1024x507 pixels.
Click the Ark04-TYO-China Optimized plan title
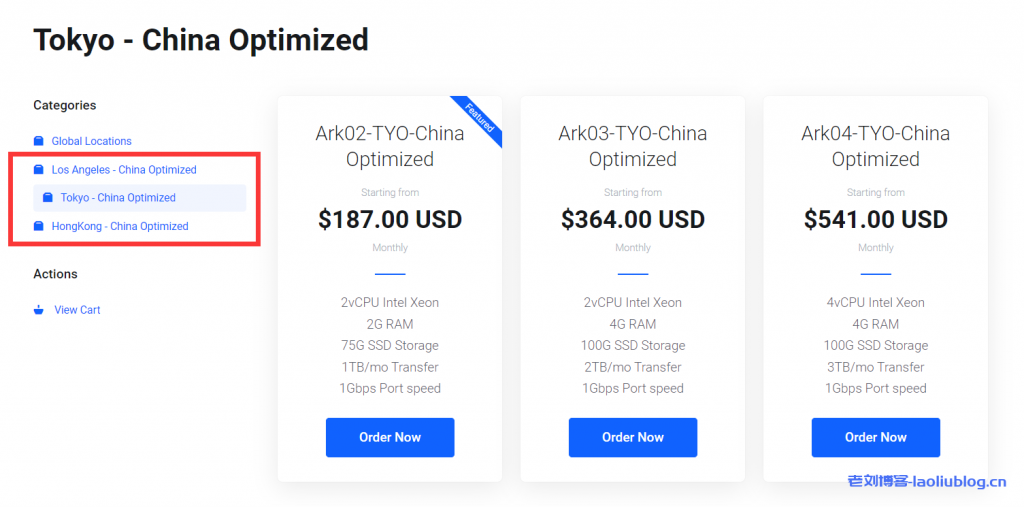click(x=876, y=146)
